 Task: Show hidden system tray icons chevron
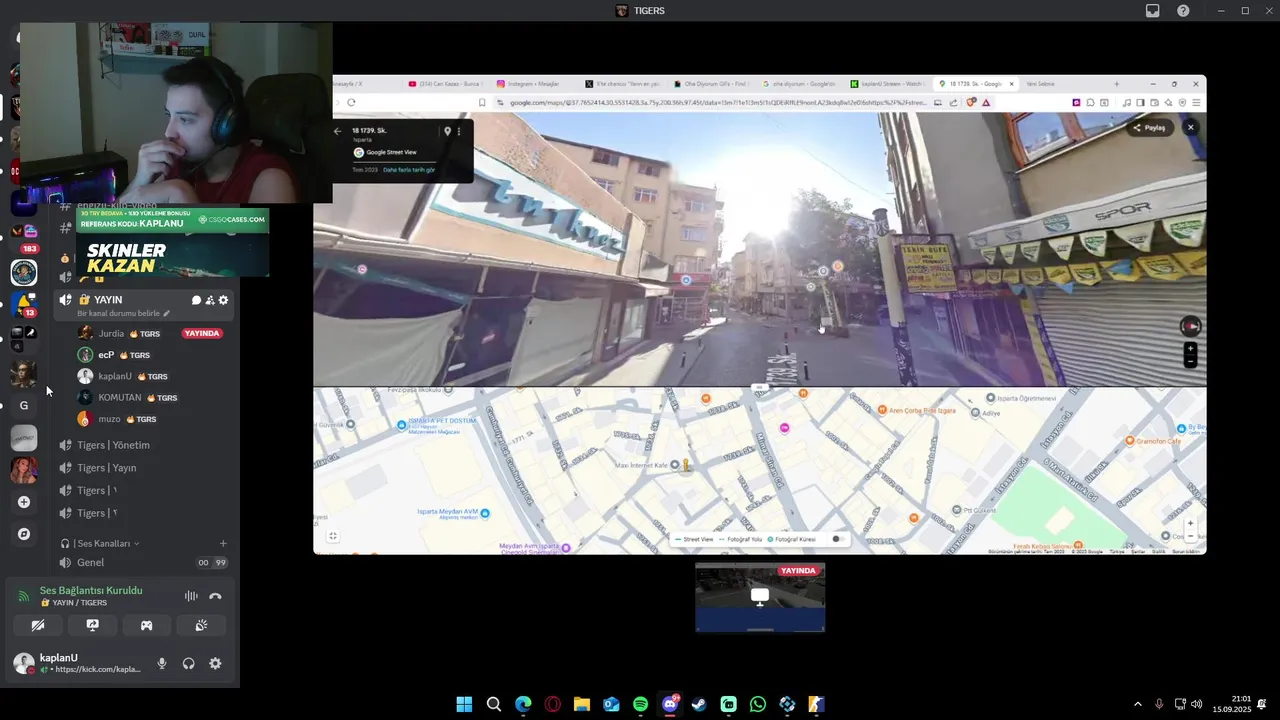coord(1137,704)
